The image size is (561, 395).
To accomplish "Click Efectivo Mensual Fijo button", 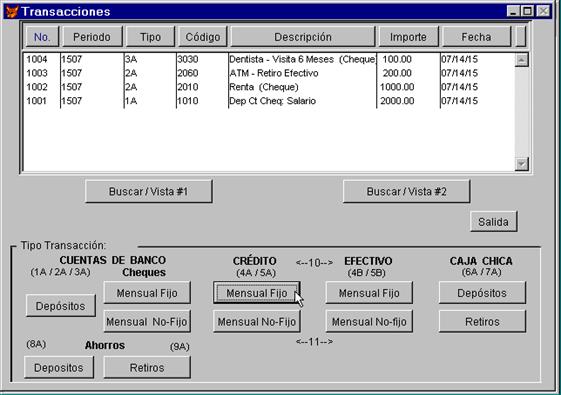I will 369,293.
